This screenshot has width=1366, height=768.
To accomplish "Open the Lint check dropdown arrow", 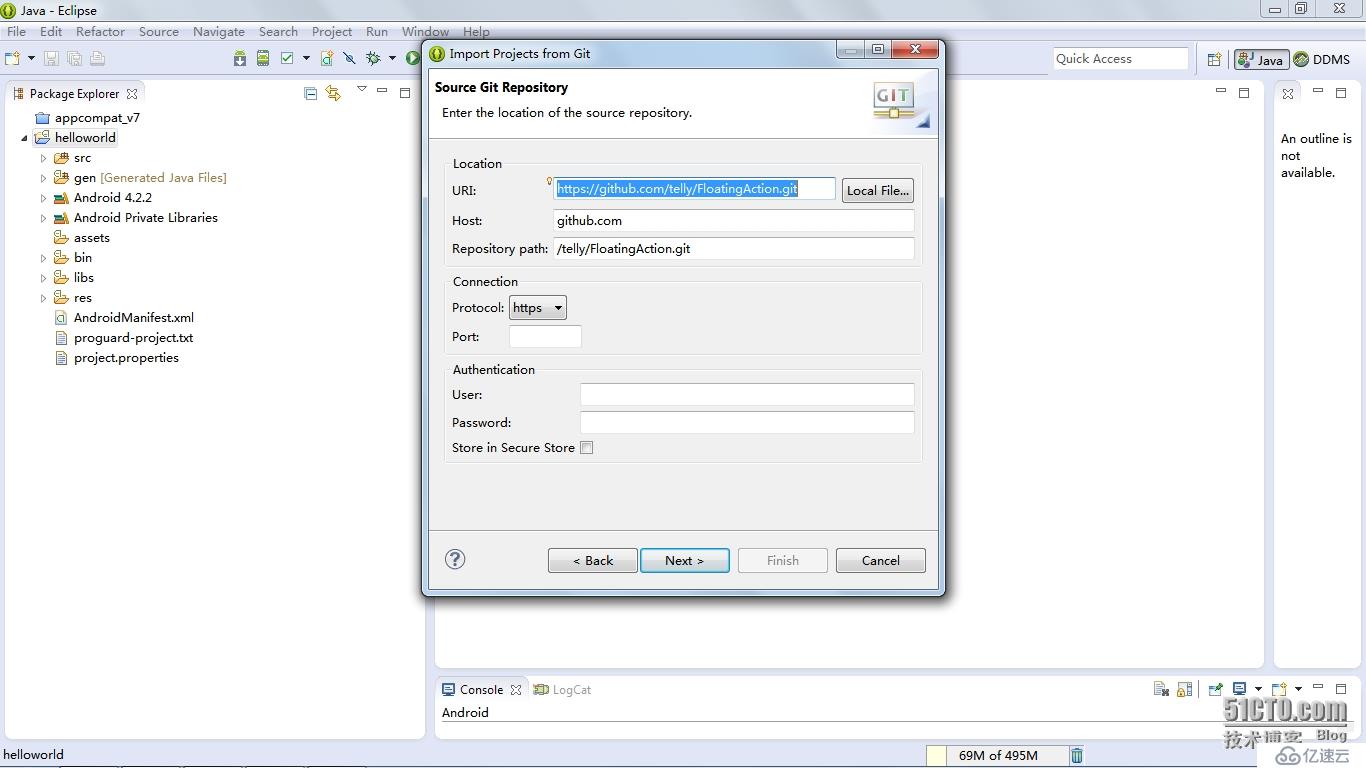I will click(x=305, y=58).
